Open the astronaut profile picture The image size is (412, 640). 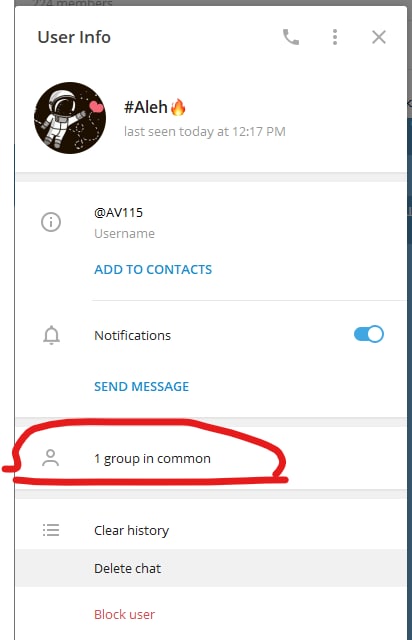(70, 118)
